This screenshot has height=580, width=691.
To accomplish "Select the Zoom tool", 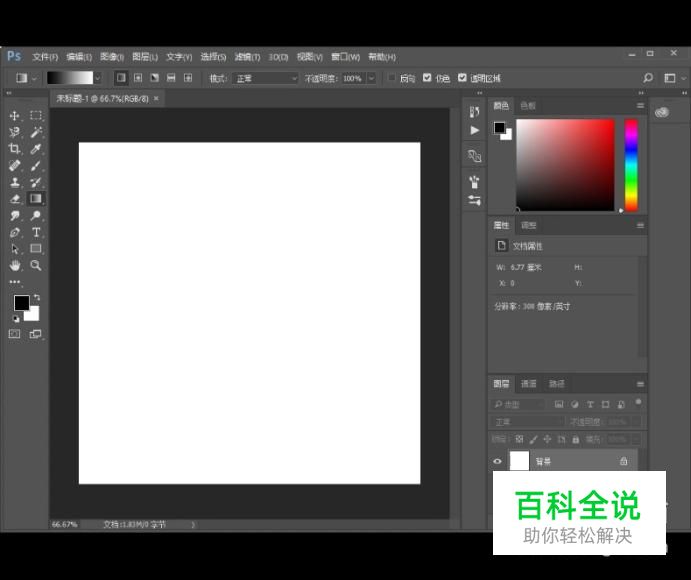I will coord(36,265).
